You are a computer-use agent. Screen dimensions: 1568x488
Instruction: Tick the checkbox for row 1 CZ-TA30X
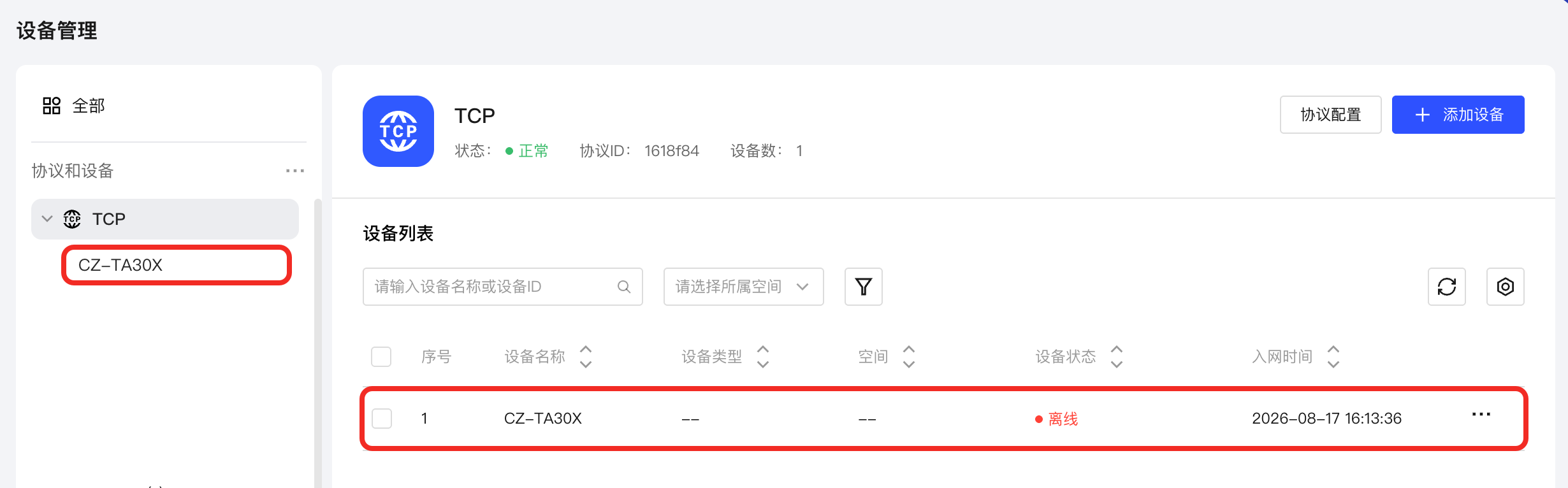point(382,419)
